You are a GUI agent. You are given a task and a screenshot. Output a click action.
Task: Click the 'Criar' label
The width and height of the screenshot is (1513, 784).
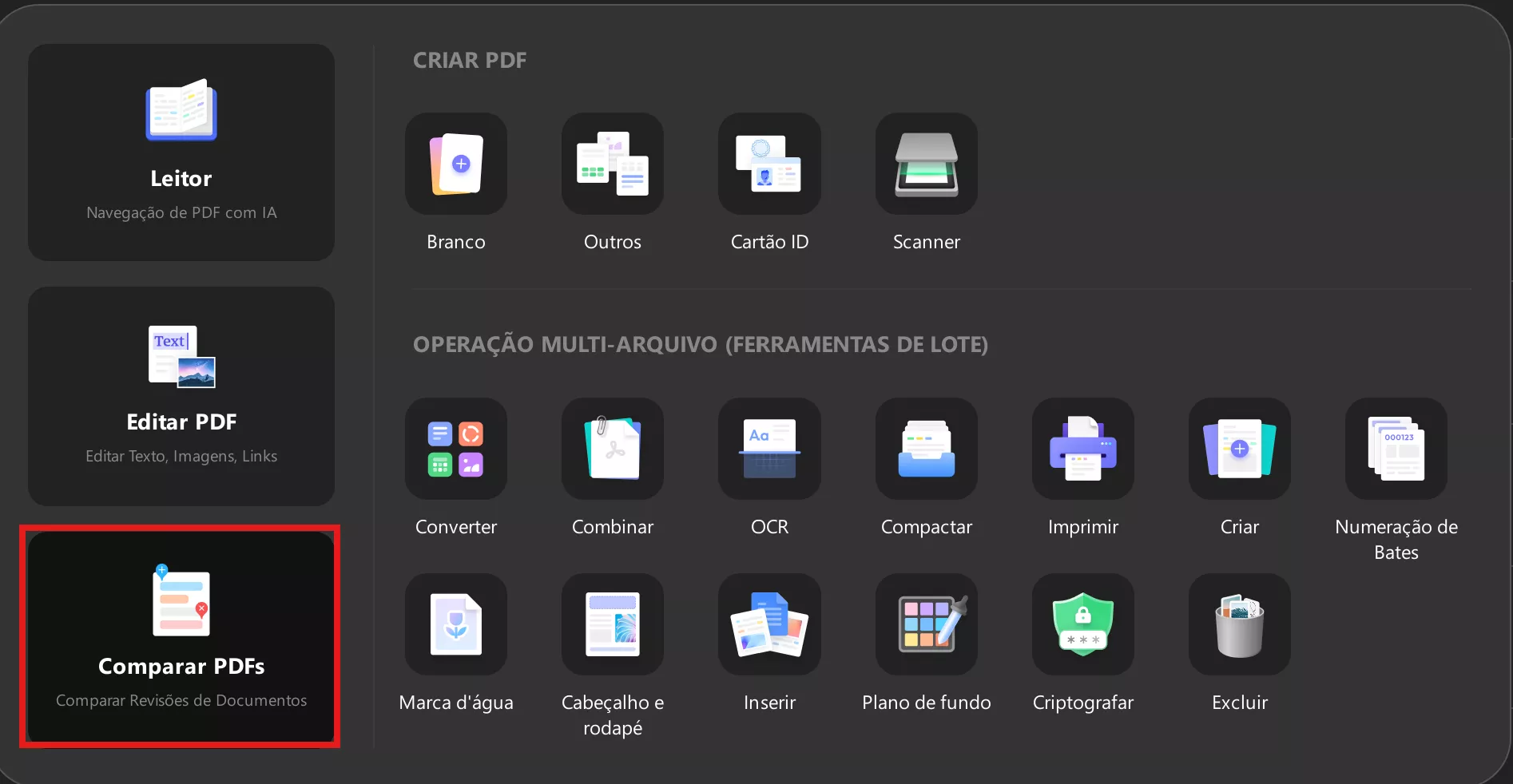point(1240,527)
